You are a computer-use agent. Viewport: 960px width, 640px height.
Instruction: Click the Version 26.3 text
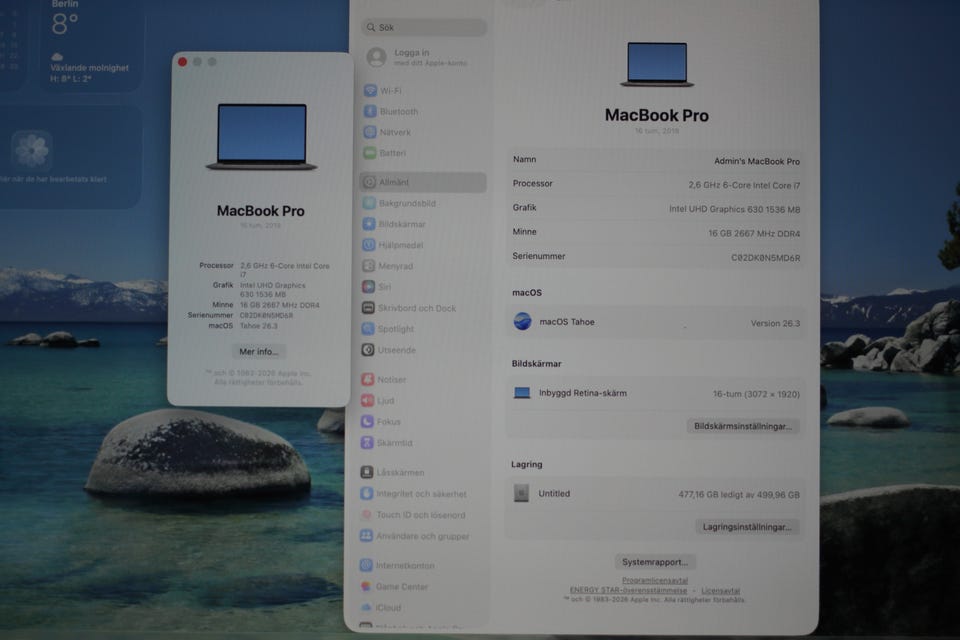point(775,323)
